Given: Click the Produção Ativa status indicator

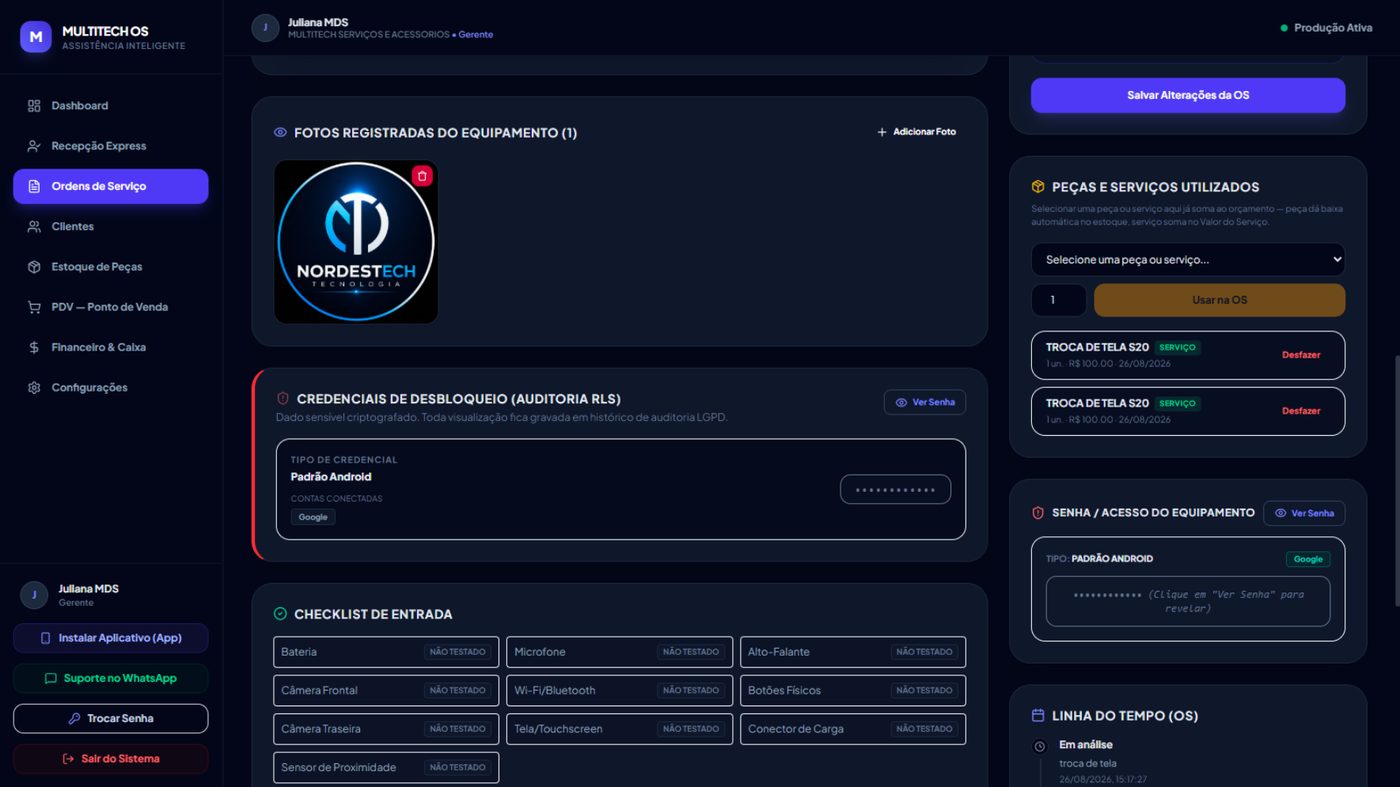Looking at the screenshot, I should tap(1326, 28).
